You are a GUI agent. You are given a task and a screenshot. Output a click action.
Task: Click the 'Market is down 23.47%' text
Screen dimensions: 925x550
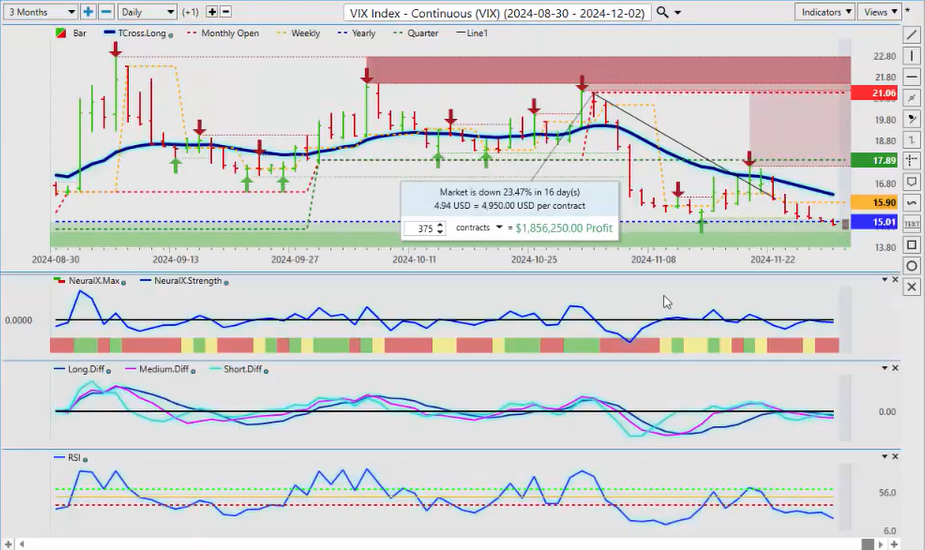click(510, 192)
